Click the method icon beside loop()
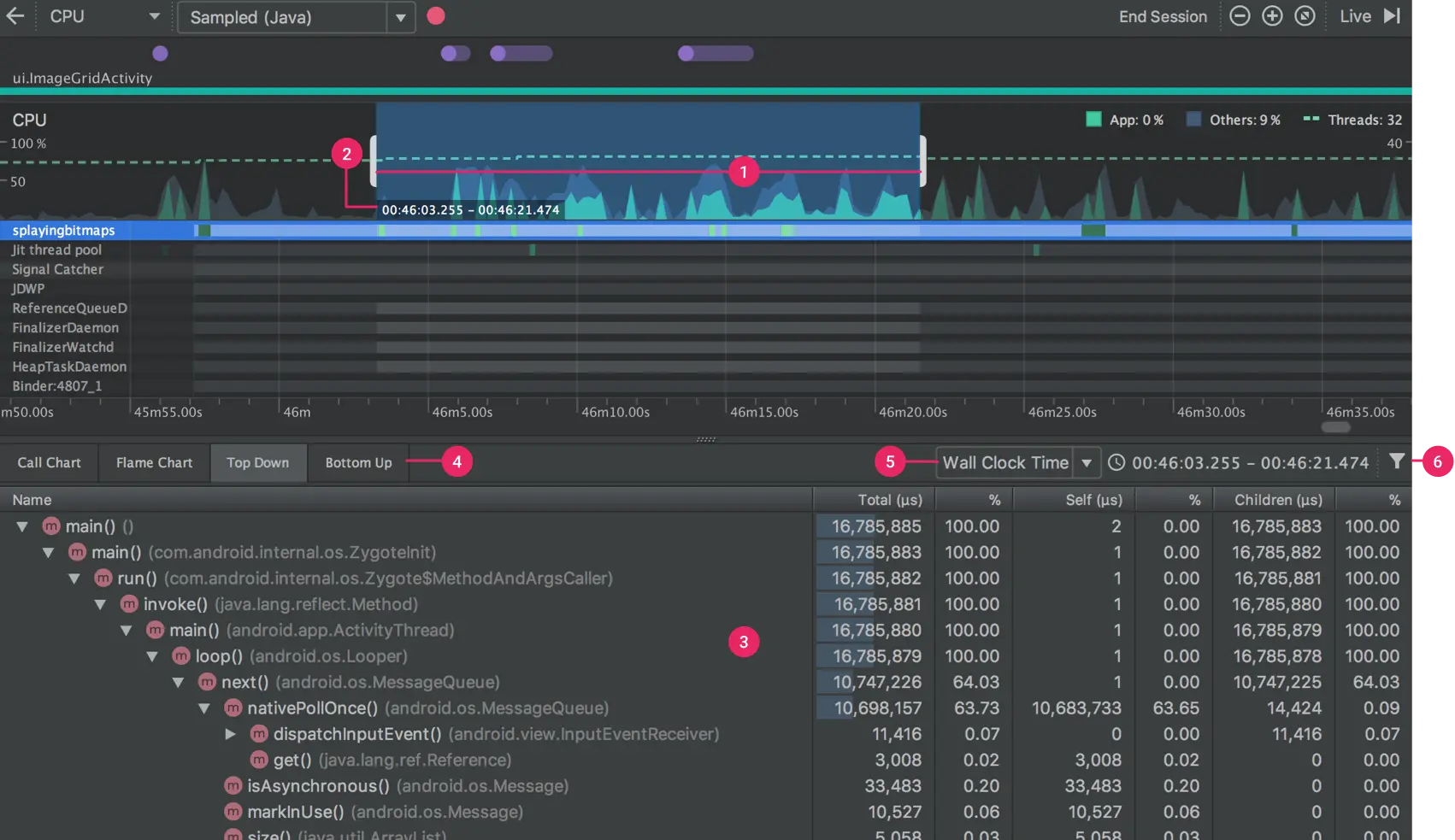Image resolution: width=1455 pixels, height=840 pixels. (181, 656)
